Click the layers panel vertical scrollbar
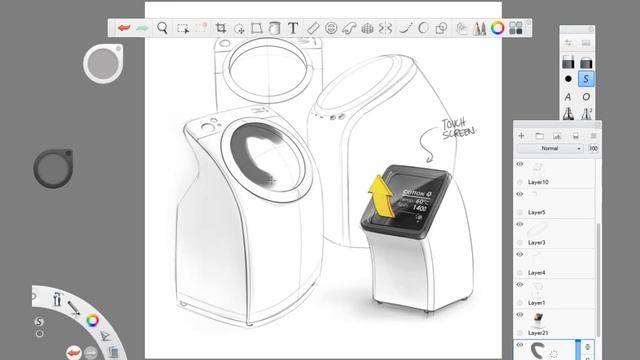This screenshot has height=360, width=640. [x=599, y=280]
